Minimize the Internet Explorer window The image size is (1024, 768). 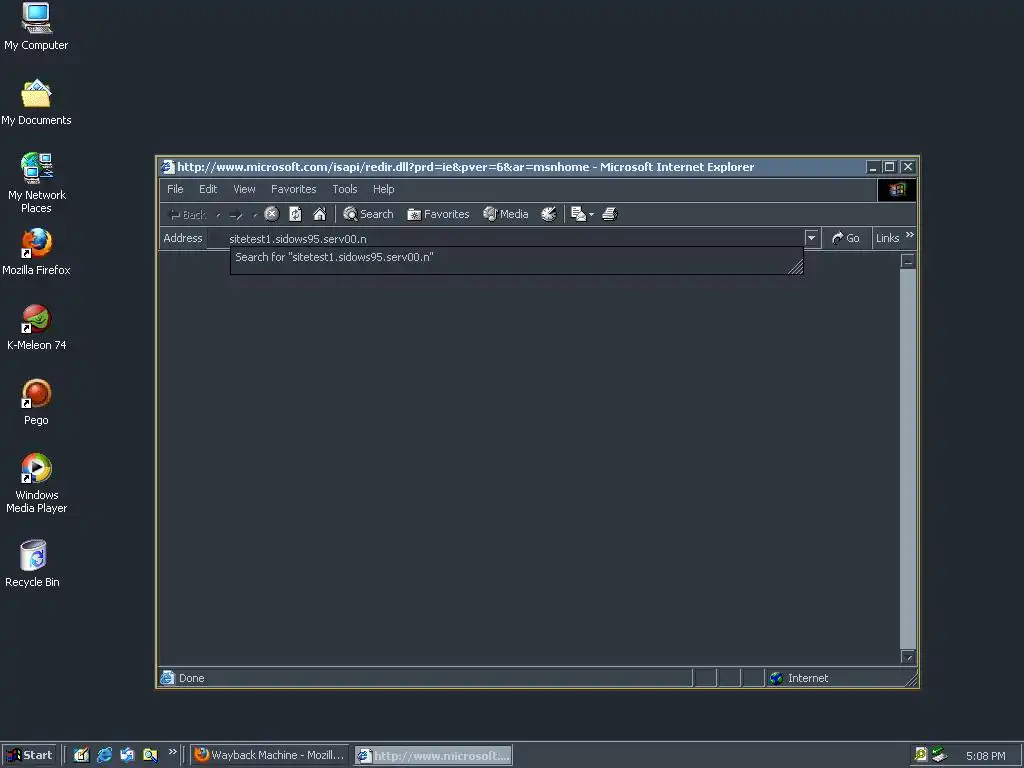[x=872, y=167]
